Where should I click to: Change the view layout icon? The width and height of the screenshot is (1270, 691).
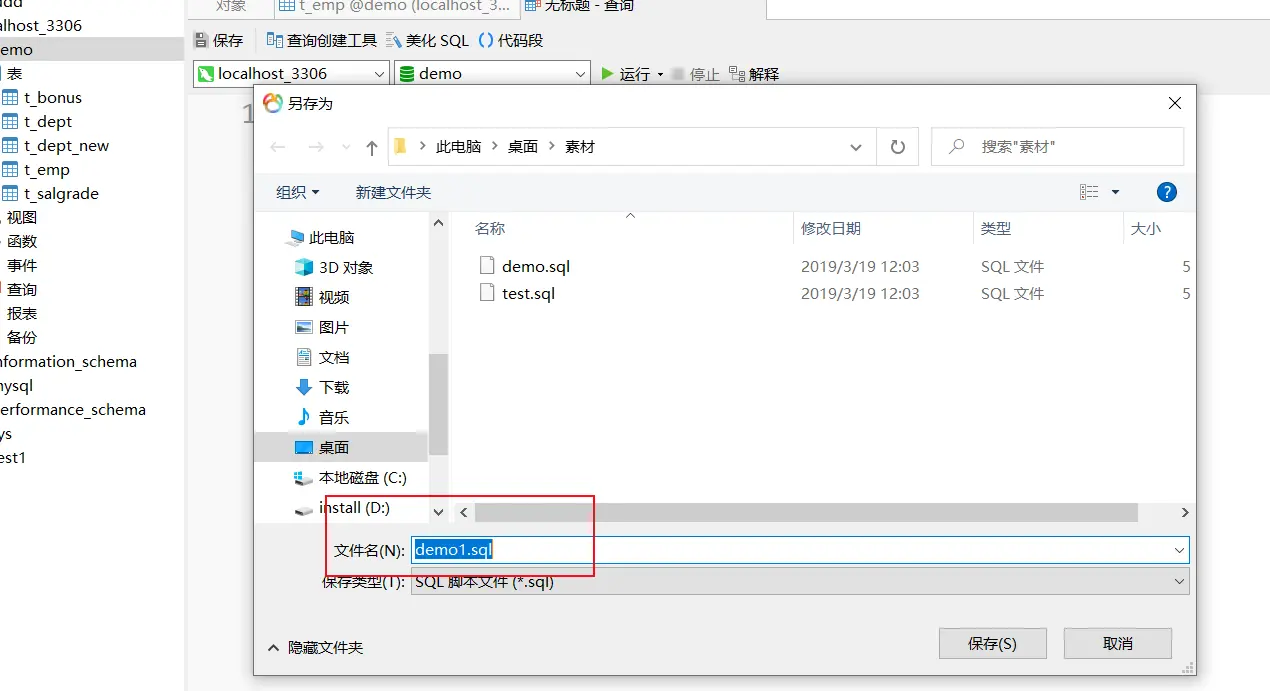[1089, 192]
